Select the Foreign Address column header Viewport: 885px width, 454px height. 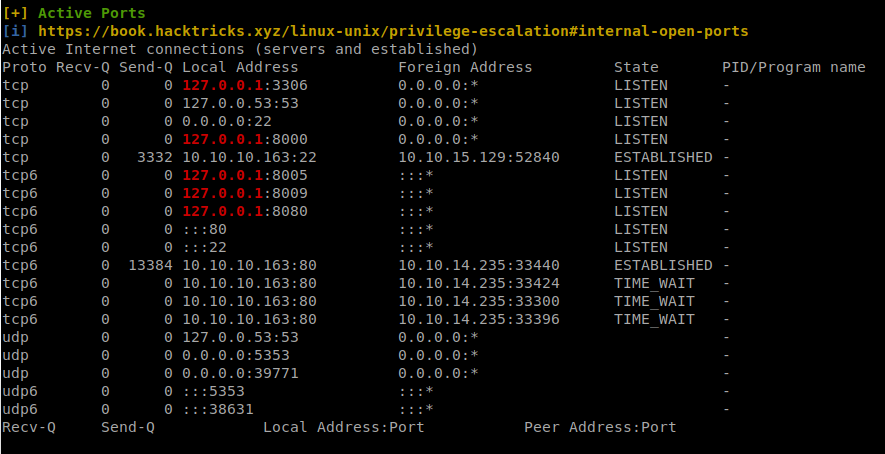point(465,67)
